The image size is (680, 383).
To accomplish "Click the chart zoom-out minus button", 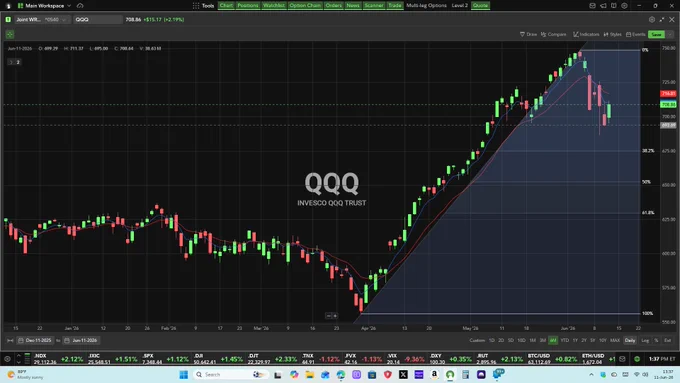I will tap(328, 316).
